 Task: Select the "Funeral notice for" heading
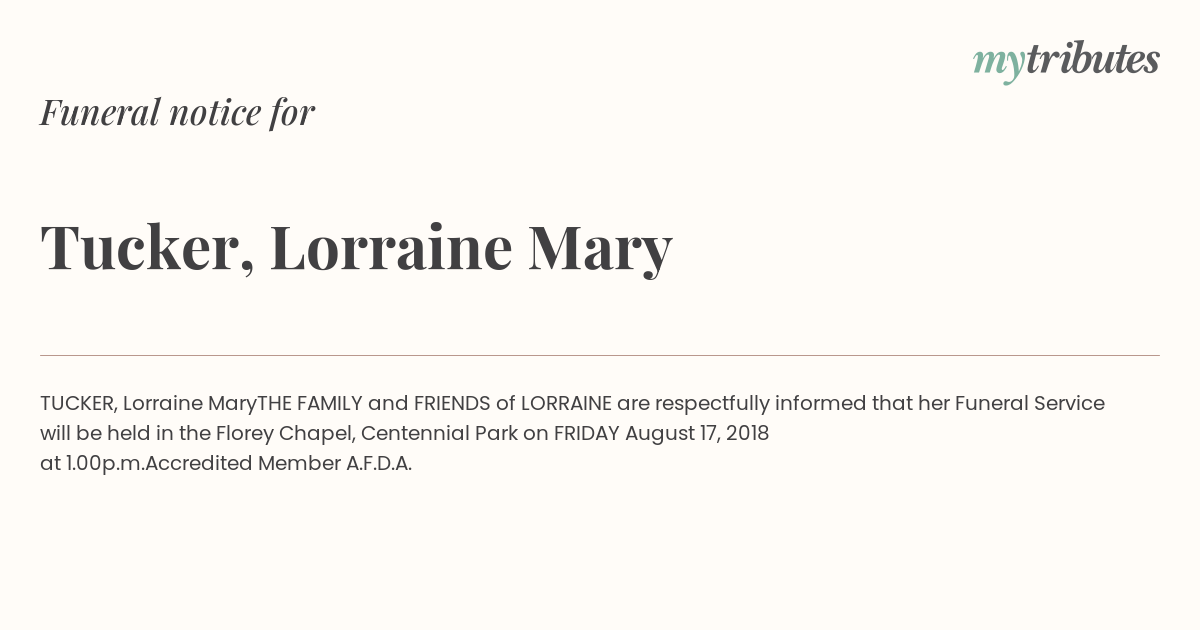click(x=177, y=112)
